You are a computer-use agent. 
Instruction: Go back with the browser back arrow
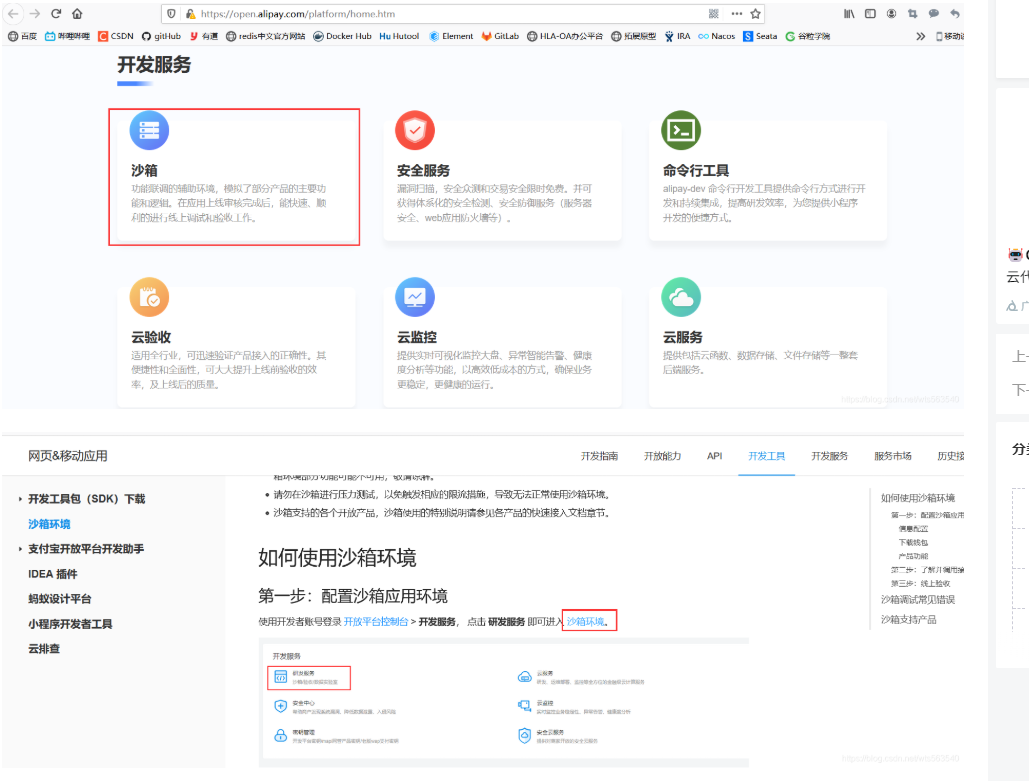13,13
